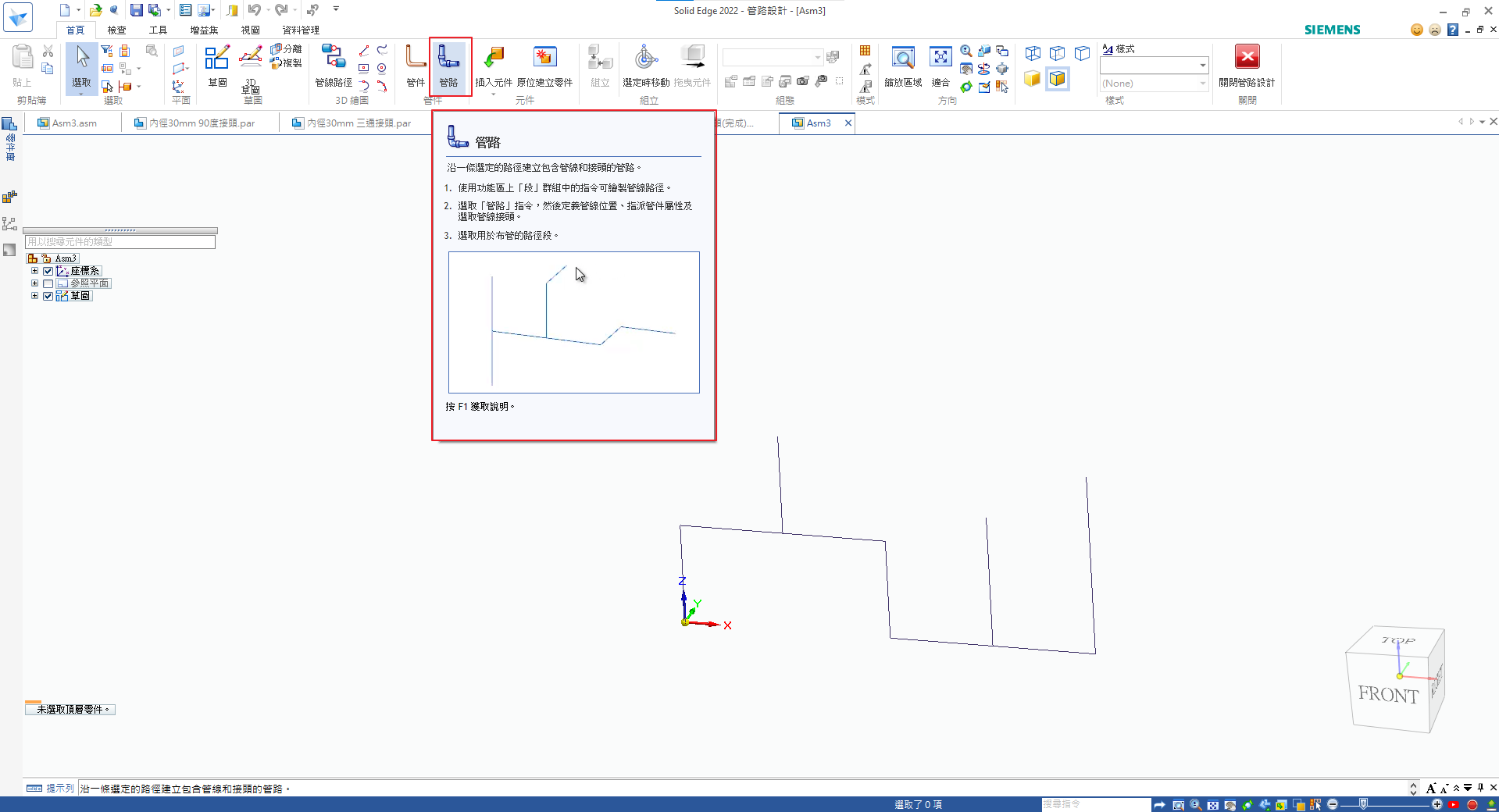Click the Open file icon in quick access
The height and width of the screenshot is (812, 1499).
pyautogui.click(x=95, y=10)
